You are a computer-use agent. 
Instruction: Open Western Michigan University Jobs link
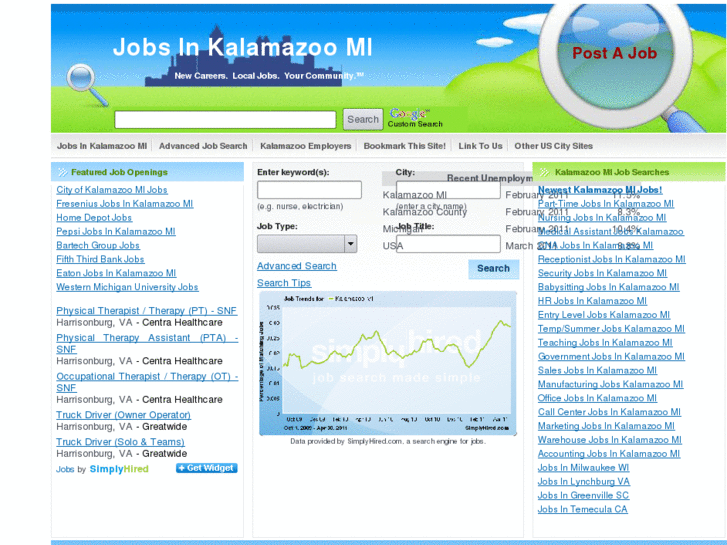click(127, 288)
